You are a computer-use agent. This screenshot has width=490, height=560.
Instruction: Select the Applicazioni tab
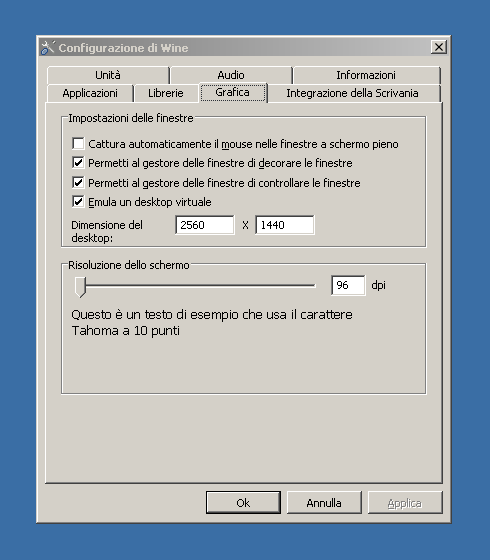[90, 93]
